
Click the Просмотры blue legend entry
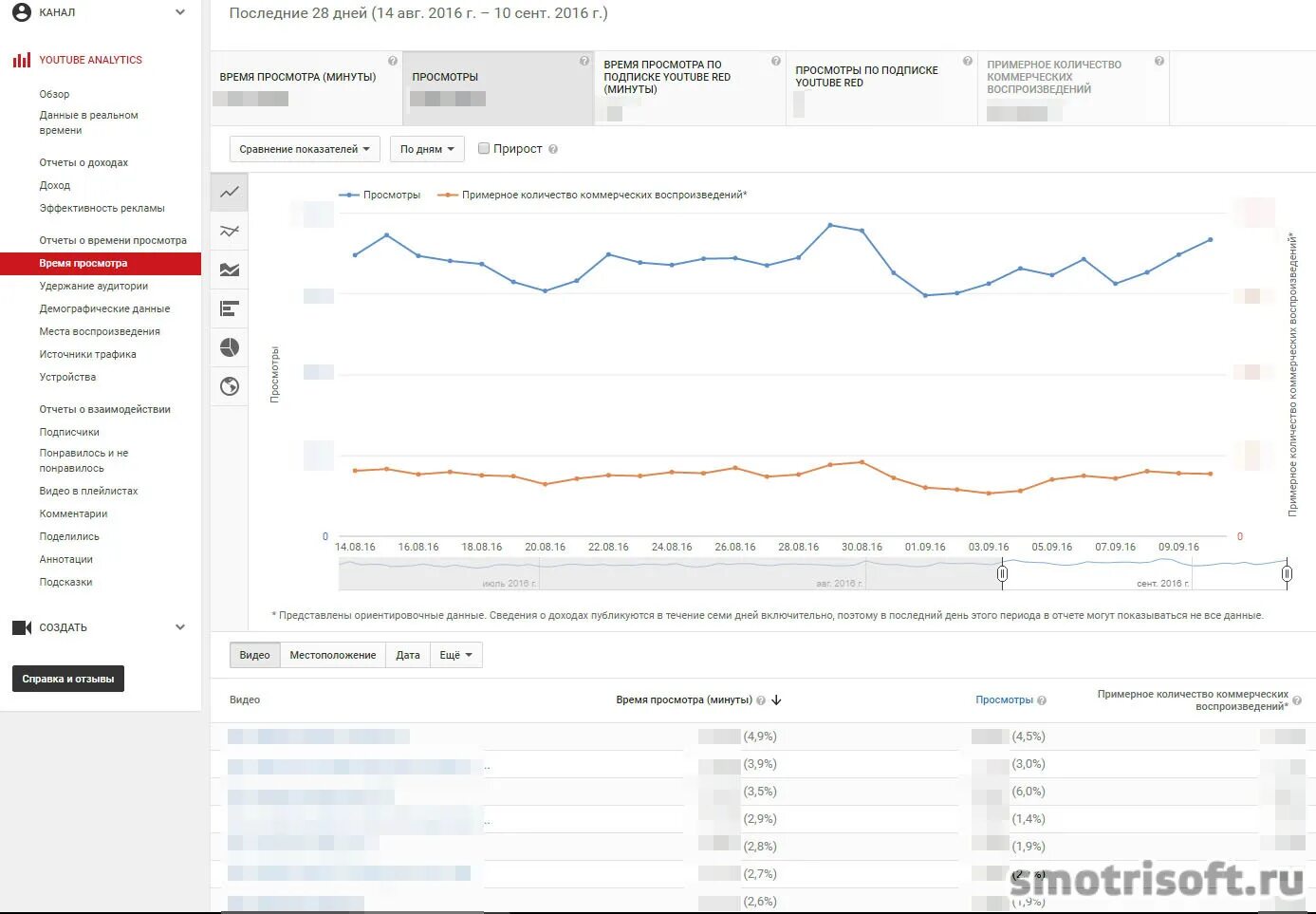coord(380,195)
